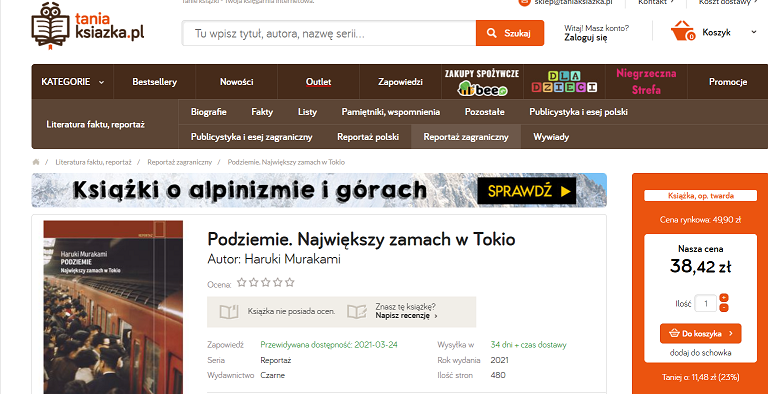Image resolution: width=768 pixels, height=394 pixels.
Task: Click the book title heading 'Podziemie. Największy zamach w Tokio'
Action: (361, 239)
